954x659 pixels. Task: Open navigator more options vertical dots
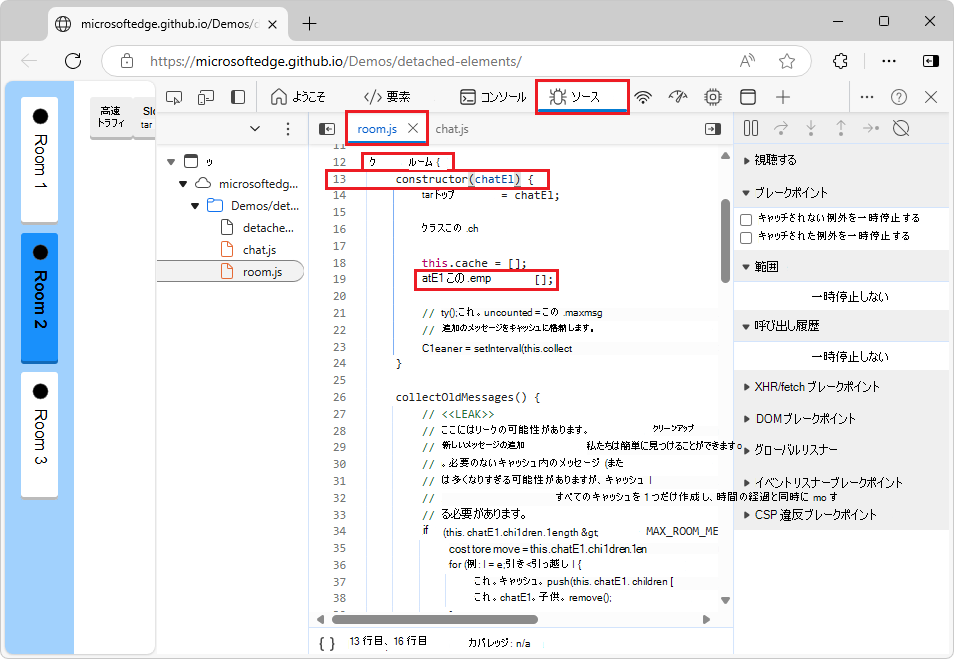pos(288,128)
